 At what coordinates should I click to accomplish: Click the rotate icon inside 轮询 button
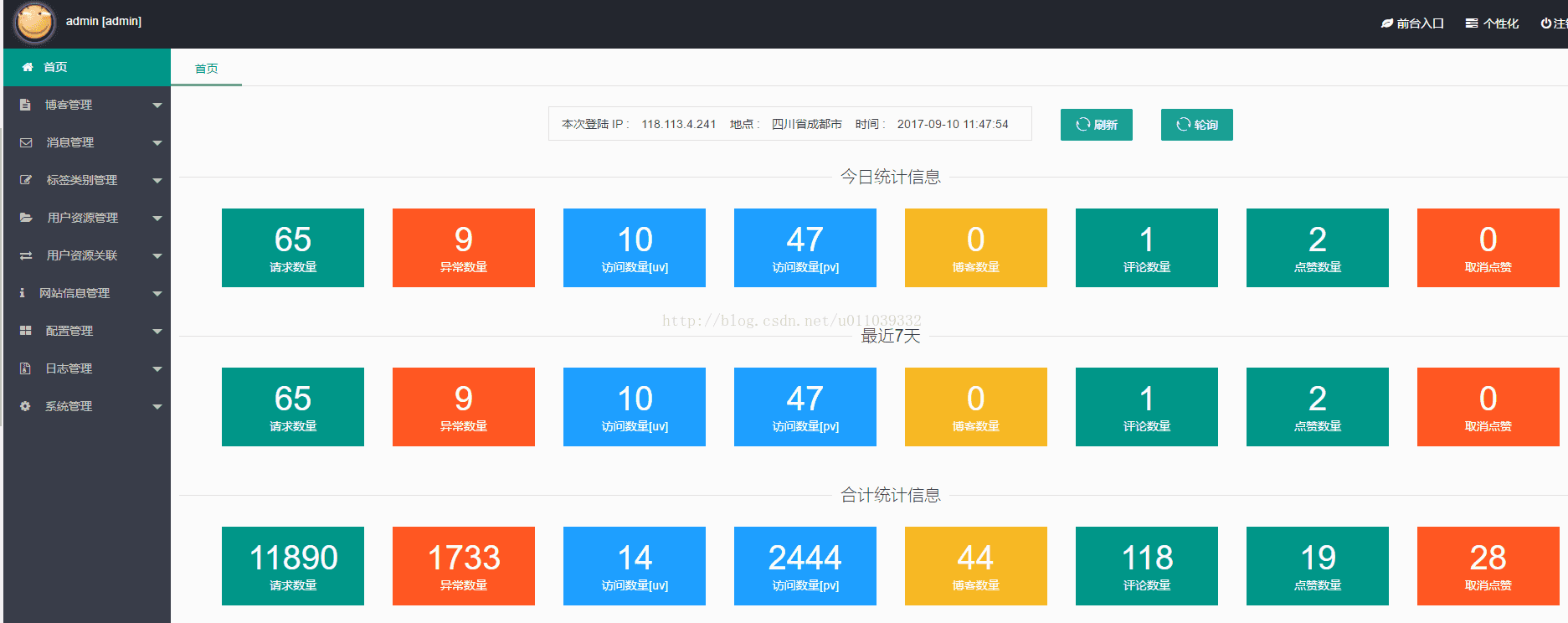tap(1183, 125)
